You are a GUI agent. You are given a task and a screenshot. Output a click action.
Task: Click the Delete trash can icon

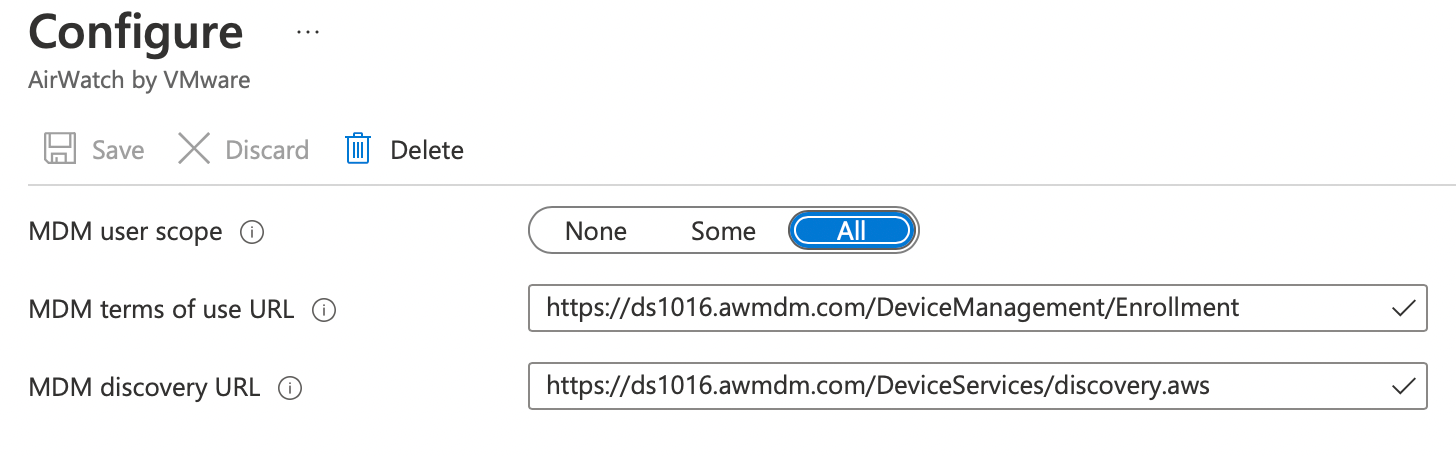click(x=358, y=150)
